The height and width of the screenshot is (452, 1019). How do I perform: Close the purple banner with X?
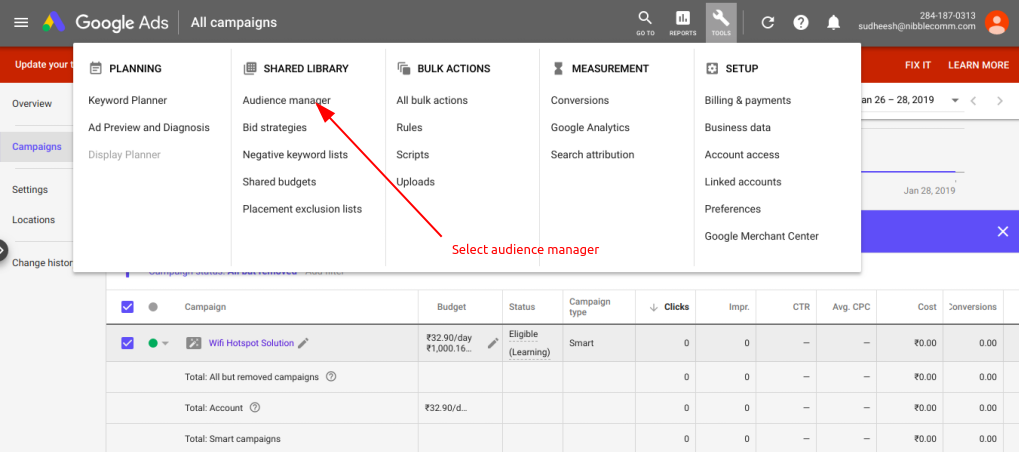[1003, 231]
